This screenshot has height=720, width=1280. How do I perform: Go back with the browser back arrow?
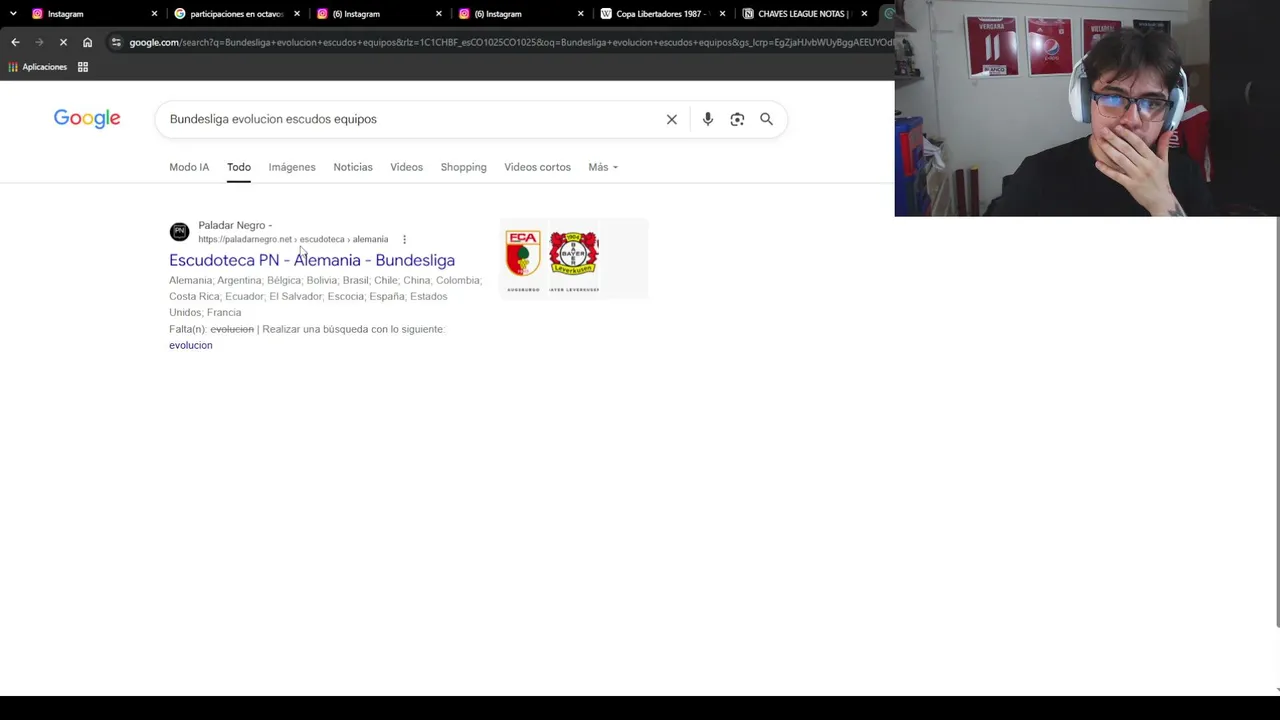(15, 42)
